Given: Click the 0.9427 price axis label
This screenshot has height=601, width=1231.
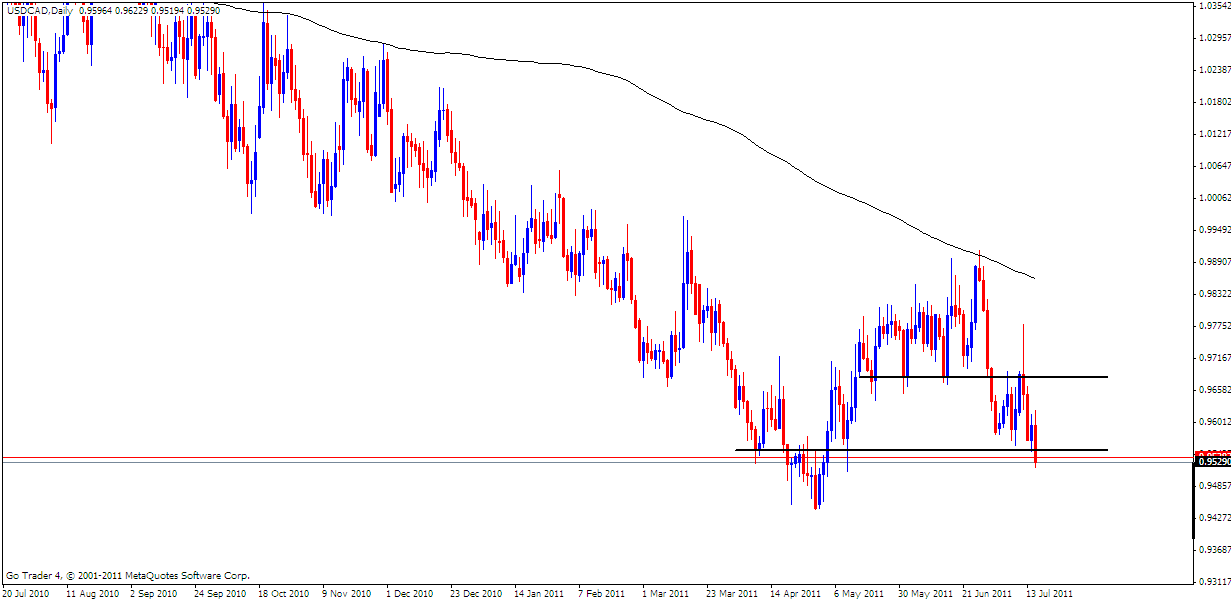Looking at the screenshot, I should point(1213,518).
